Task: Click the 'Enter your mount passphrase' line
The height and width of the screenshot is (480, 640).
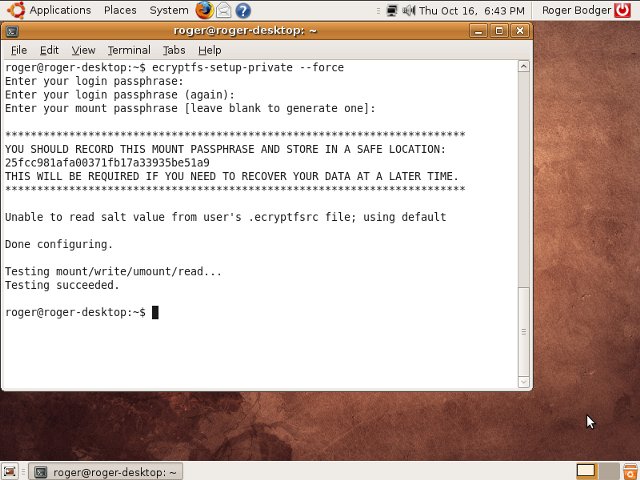Action: coord(190,108)
